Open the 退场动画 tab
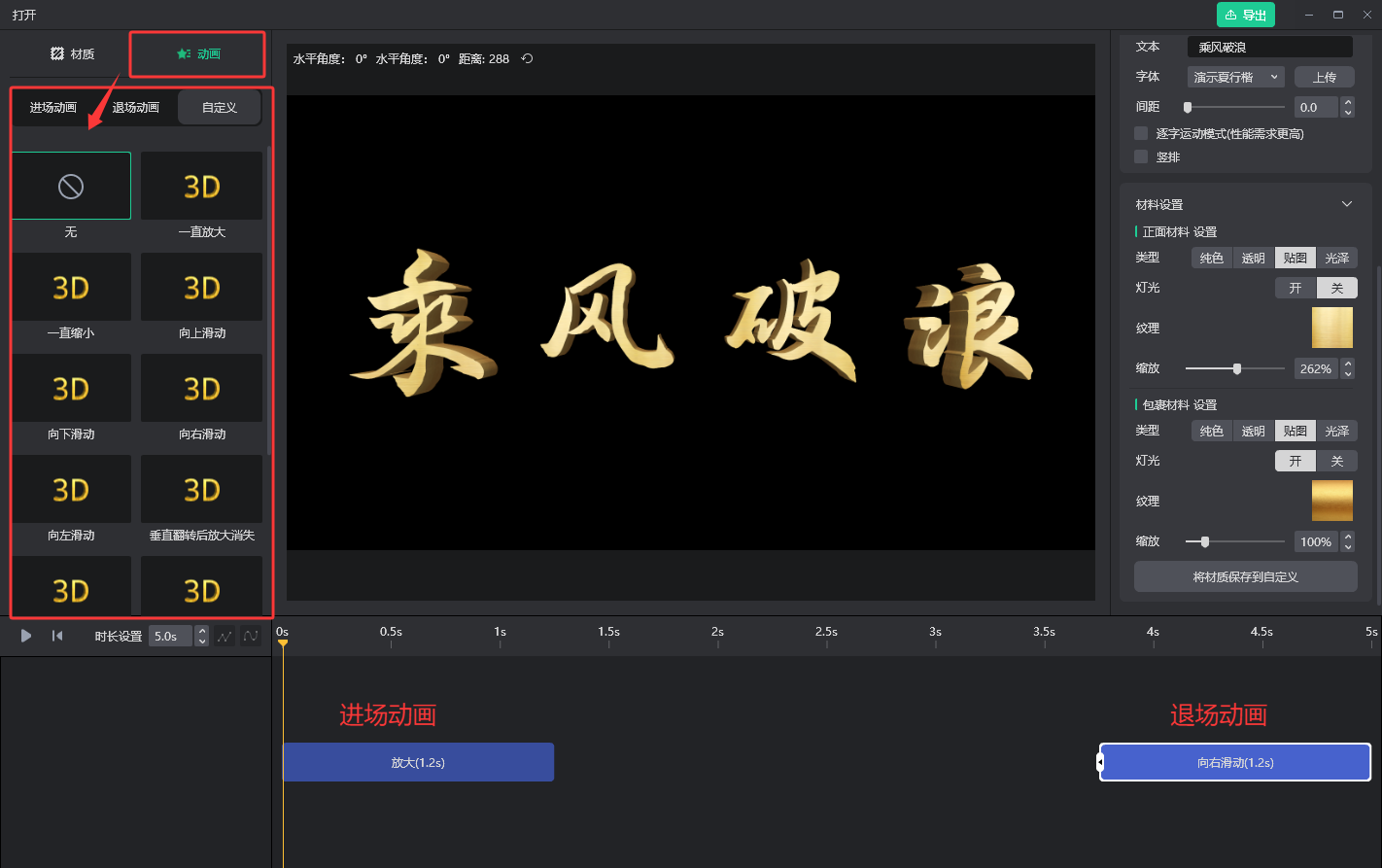The width and height of the screenshot is (1382, 868). pyautogui.click(x=136, y=108)
